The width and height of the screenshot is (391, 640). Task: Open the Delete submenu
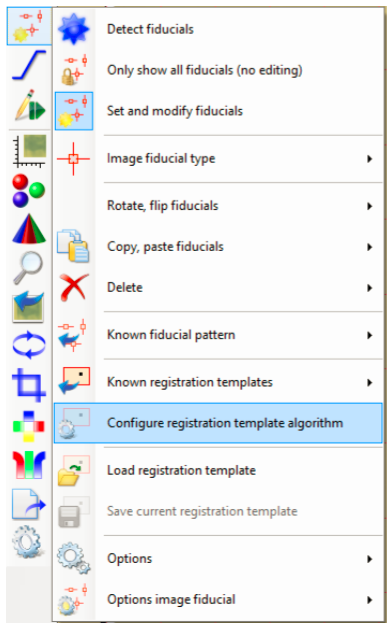coord(218,287)
